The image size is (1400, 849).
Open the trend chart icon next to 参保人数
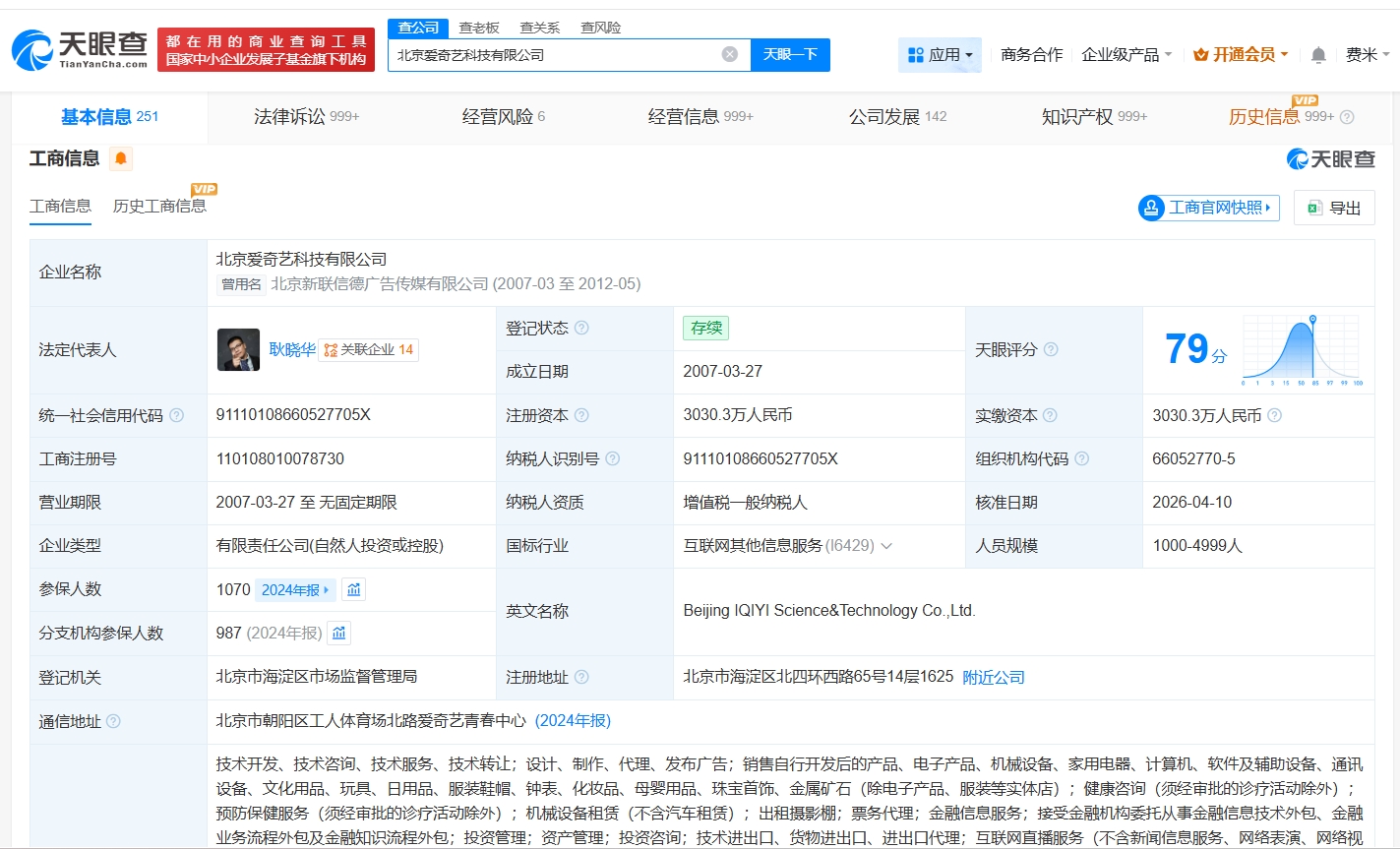coord(352,589)
